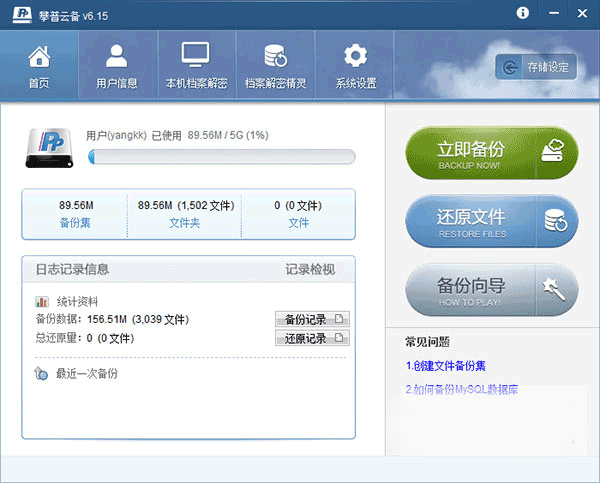Click the 还原文件 restore files button

pyautogui.click(x=492, y=222)
